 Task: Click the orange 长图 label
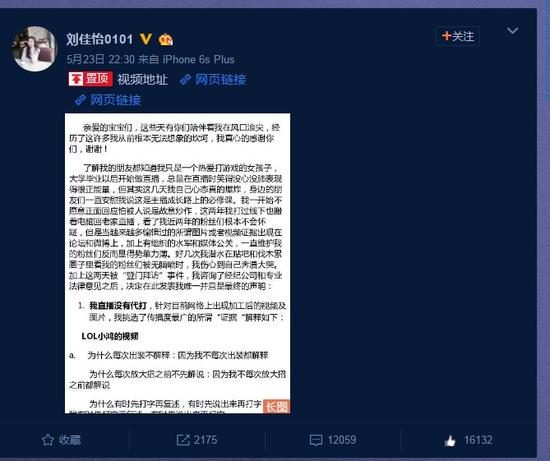[276, 407]
